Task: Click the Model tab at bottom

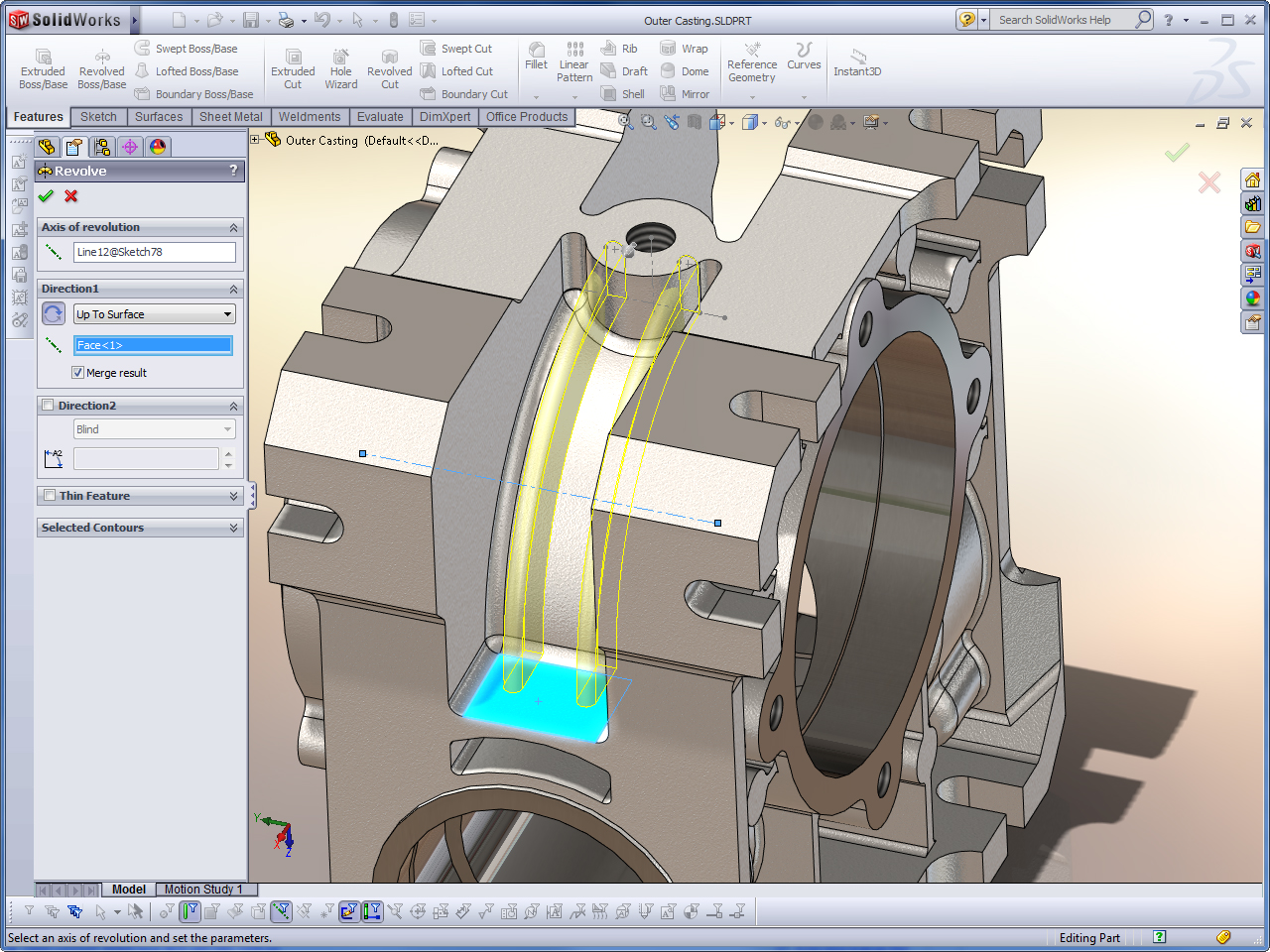Action: pos(128,890)
